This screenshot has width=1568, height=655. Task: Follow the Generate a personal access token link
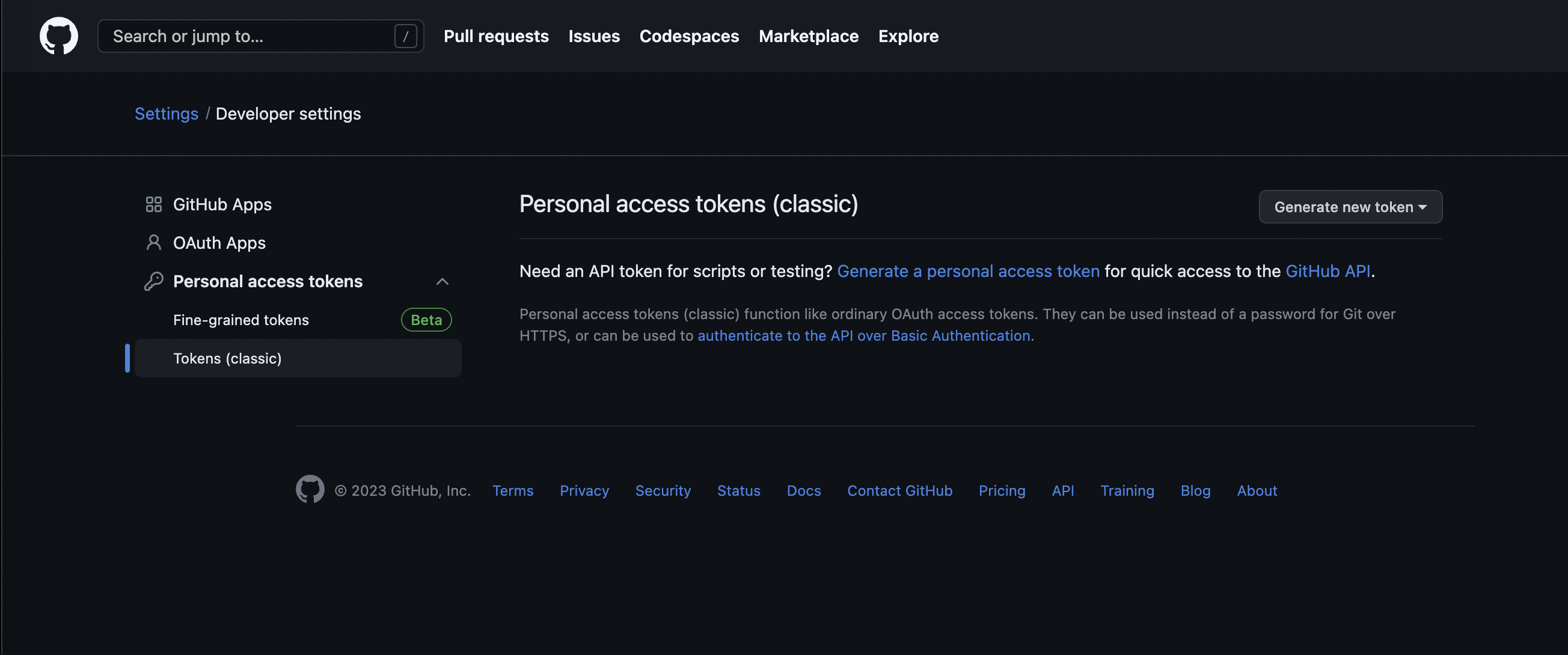point(968,271)
